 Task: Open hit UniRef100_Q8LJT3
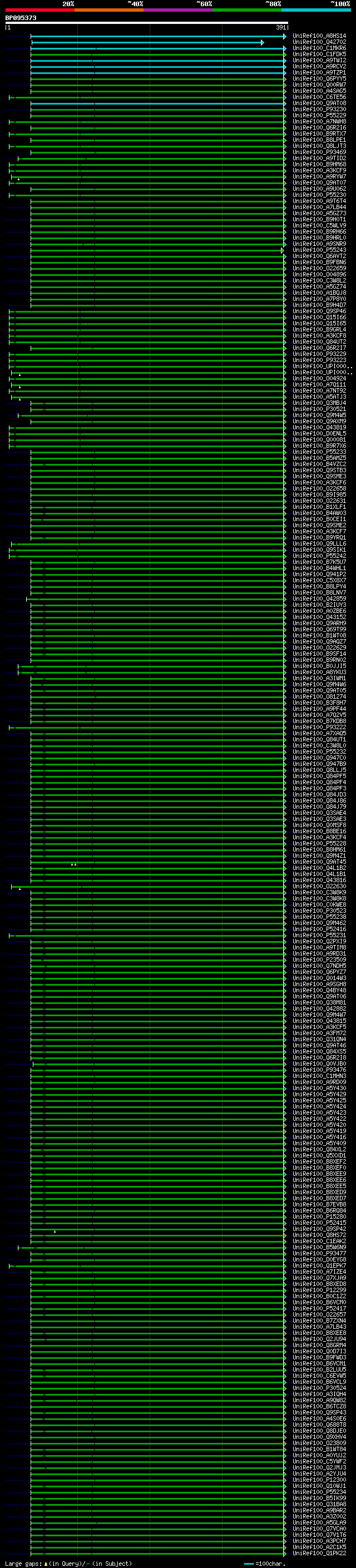319,146
